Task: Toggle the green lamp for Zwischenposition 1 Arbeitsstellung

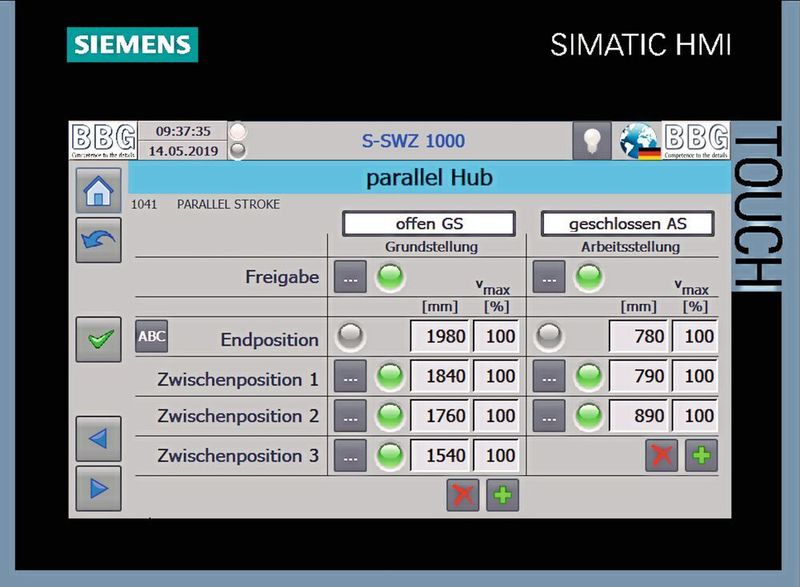Action: click(588, 376)
